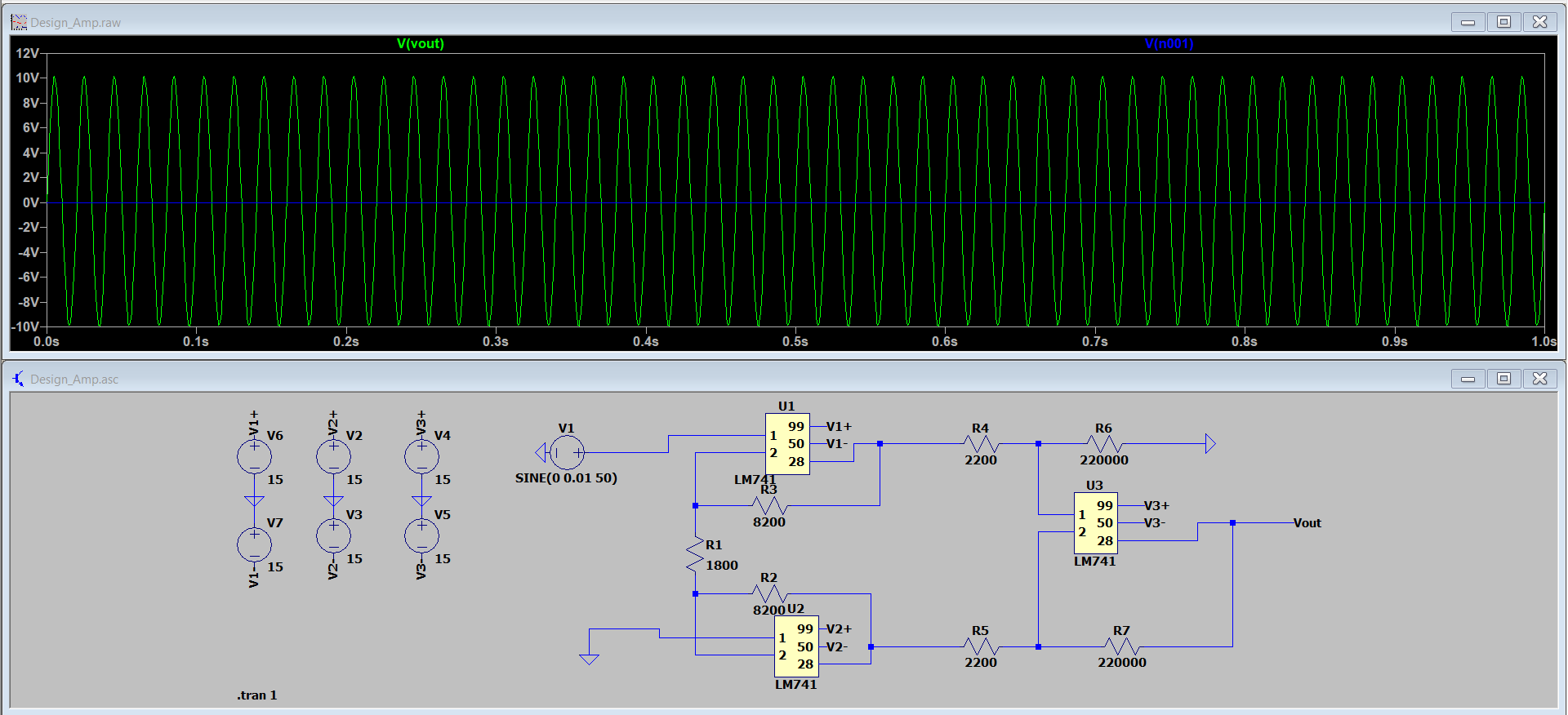The image size is (1568, 715).
Task: Select the U1 LM741 op-amp block
Action: [x=787, y=444]
